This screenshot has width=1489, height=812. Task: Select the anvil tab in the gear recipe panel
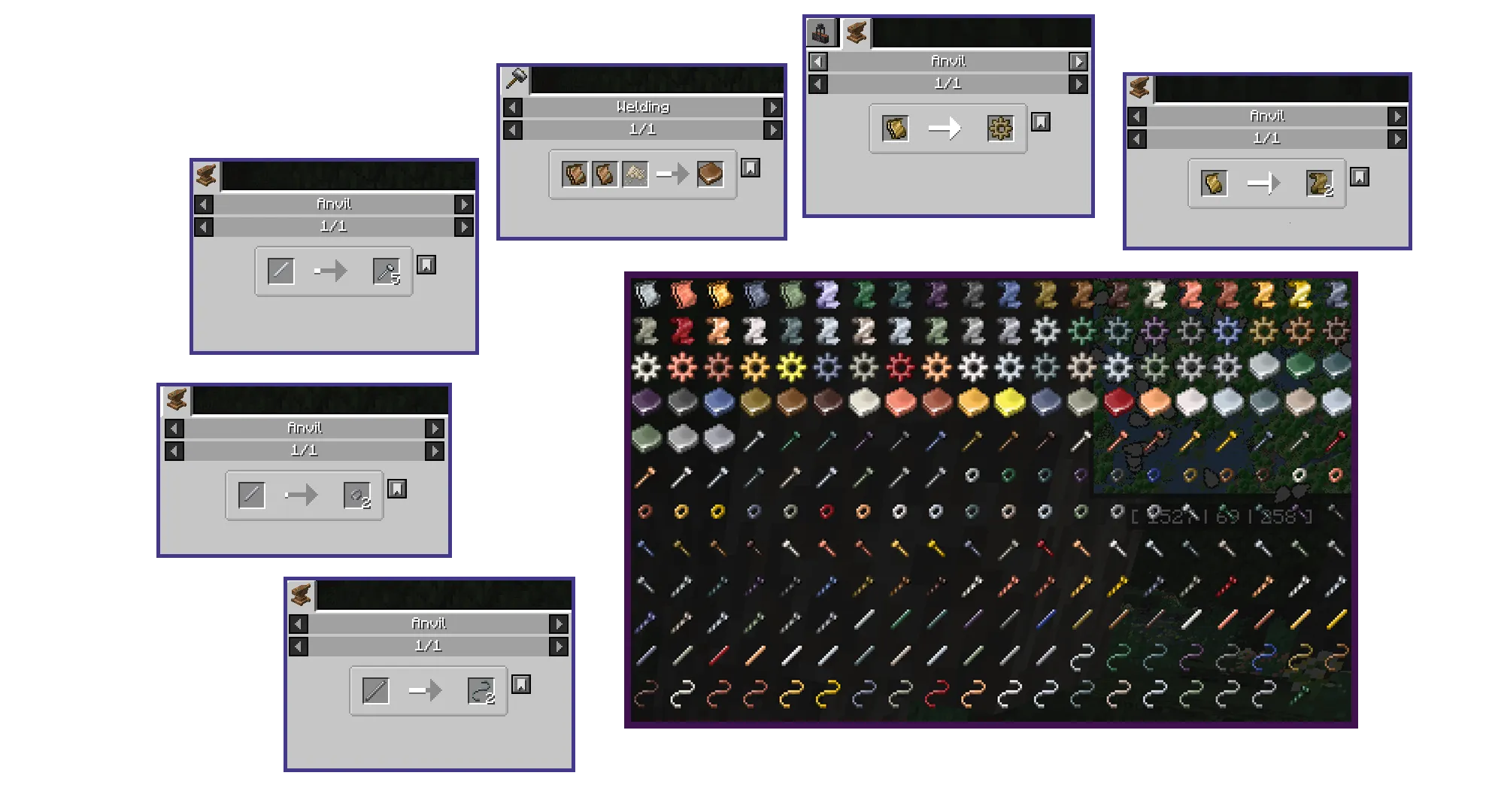coord(856,33)
